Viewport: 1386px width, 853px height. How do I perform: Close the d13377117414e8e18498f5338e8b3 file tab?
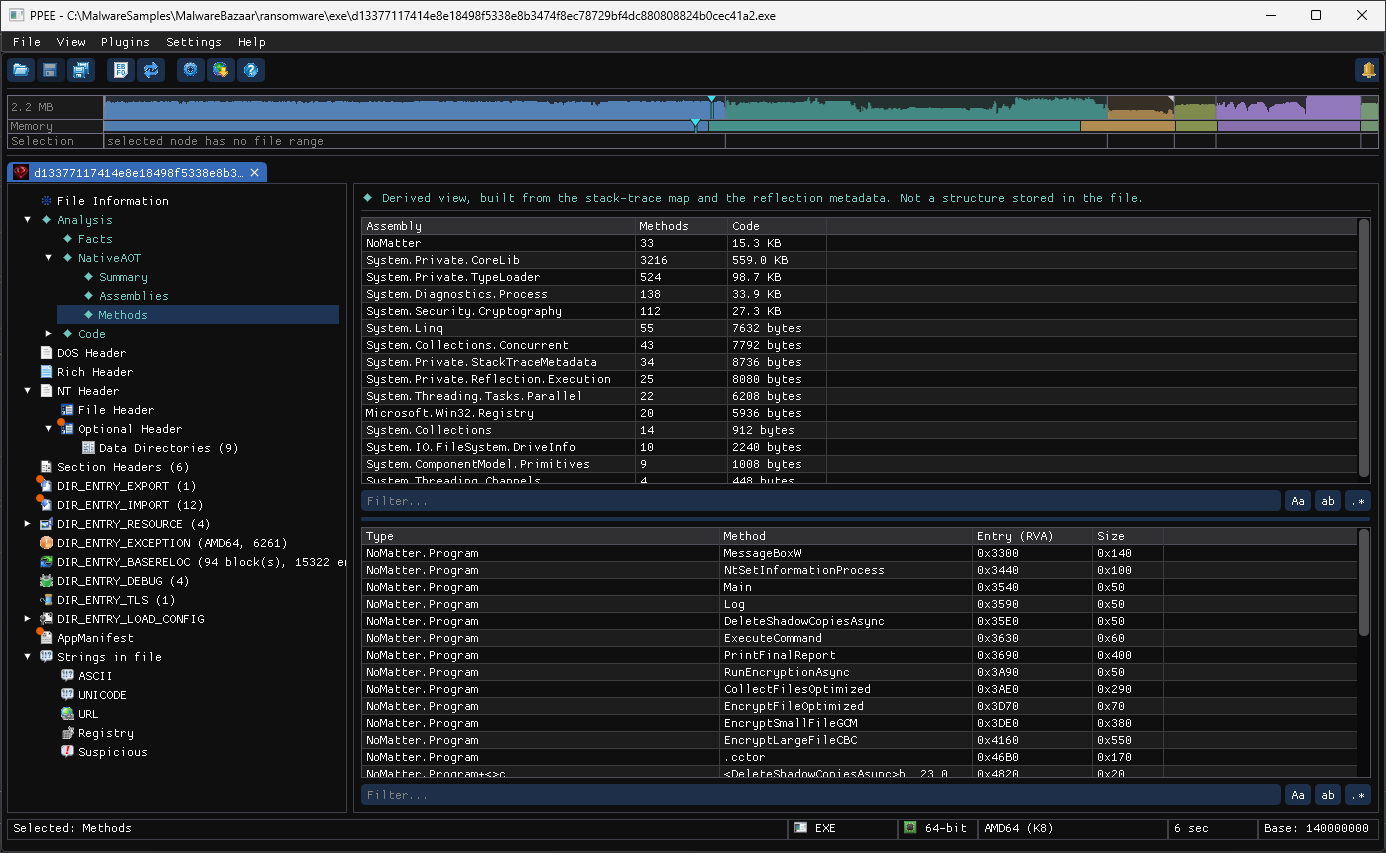tap(255, 173)
